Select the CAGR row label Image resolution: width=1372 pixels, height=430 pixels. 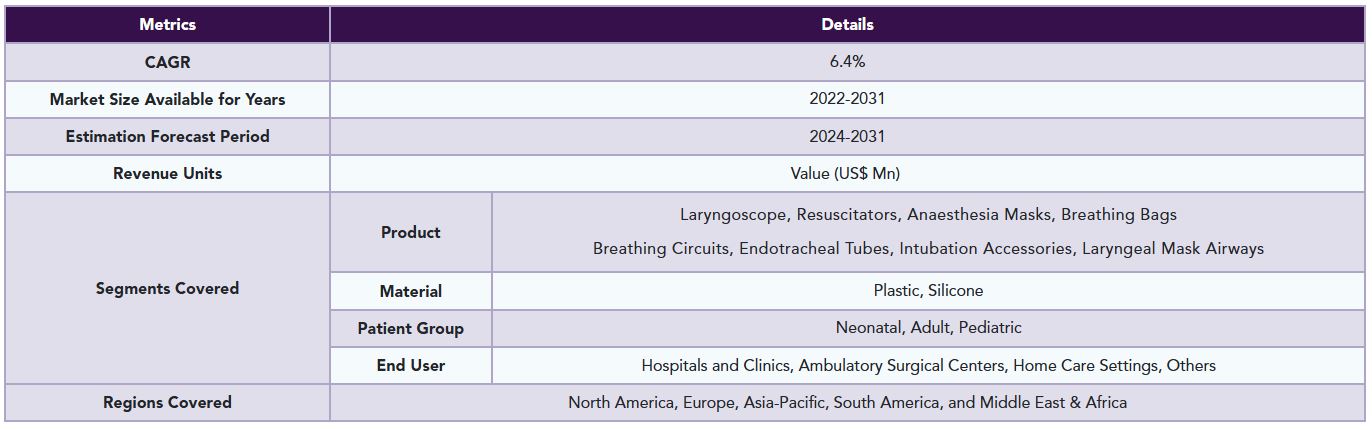click(x=167, y=62)
